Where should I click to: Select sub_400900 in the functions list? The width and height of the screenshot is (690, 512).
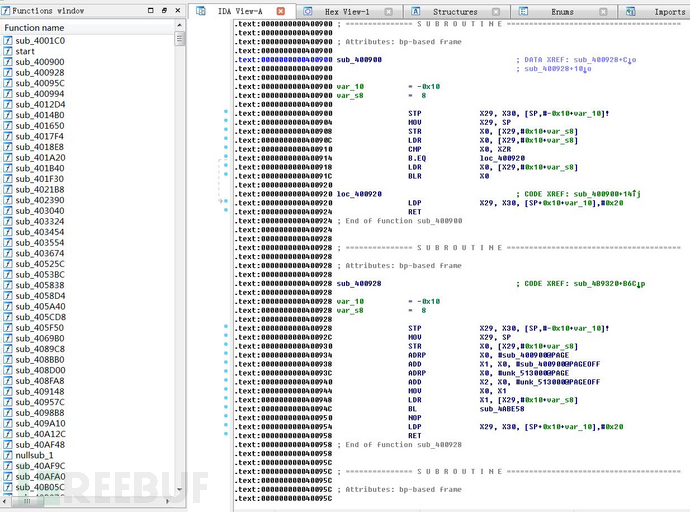40,62
